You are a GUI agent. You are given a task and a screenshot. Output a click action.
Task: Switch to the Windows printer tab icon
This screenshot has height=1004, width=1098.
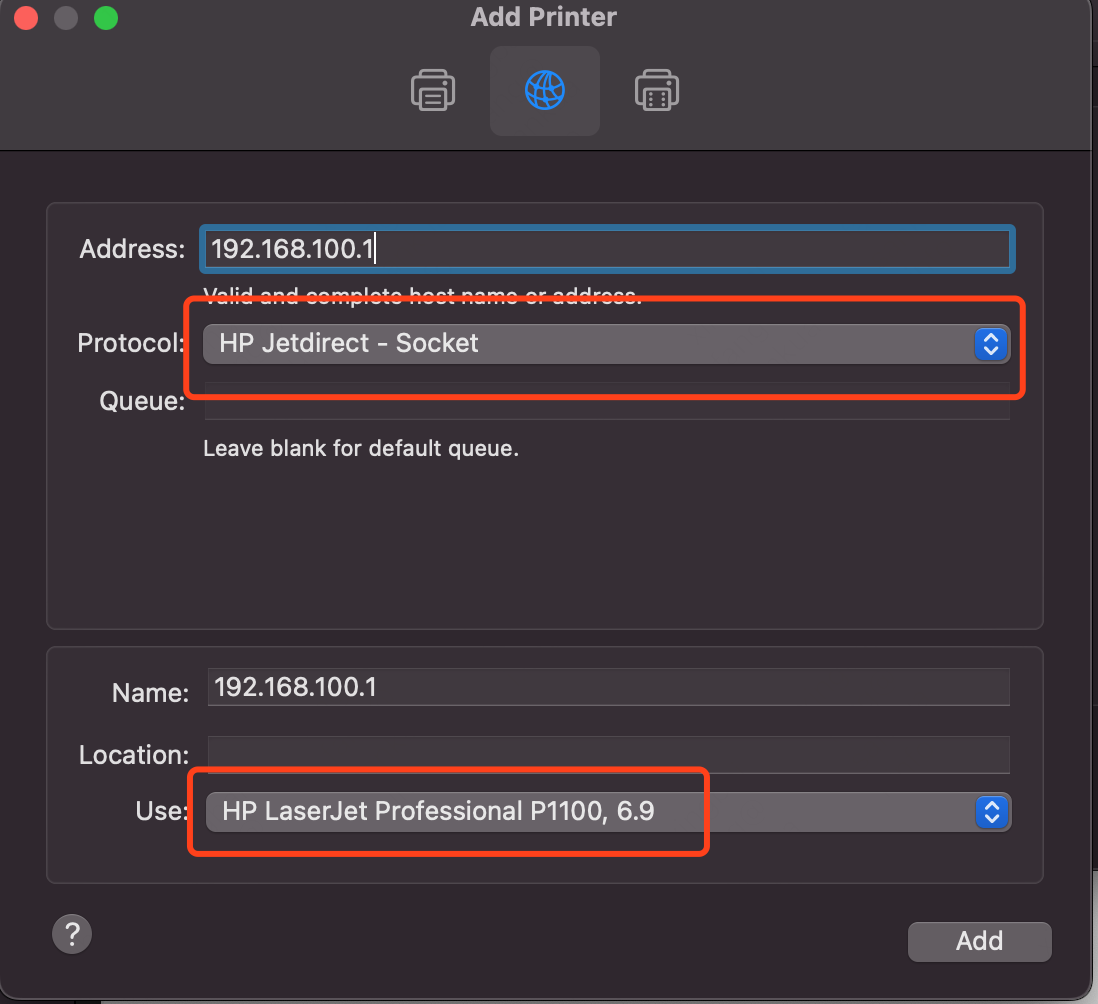657,91
